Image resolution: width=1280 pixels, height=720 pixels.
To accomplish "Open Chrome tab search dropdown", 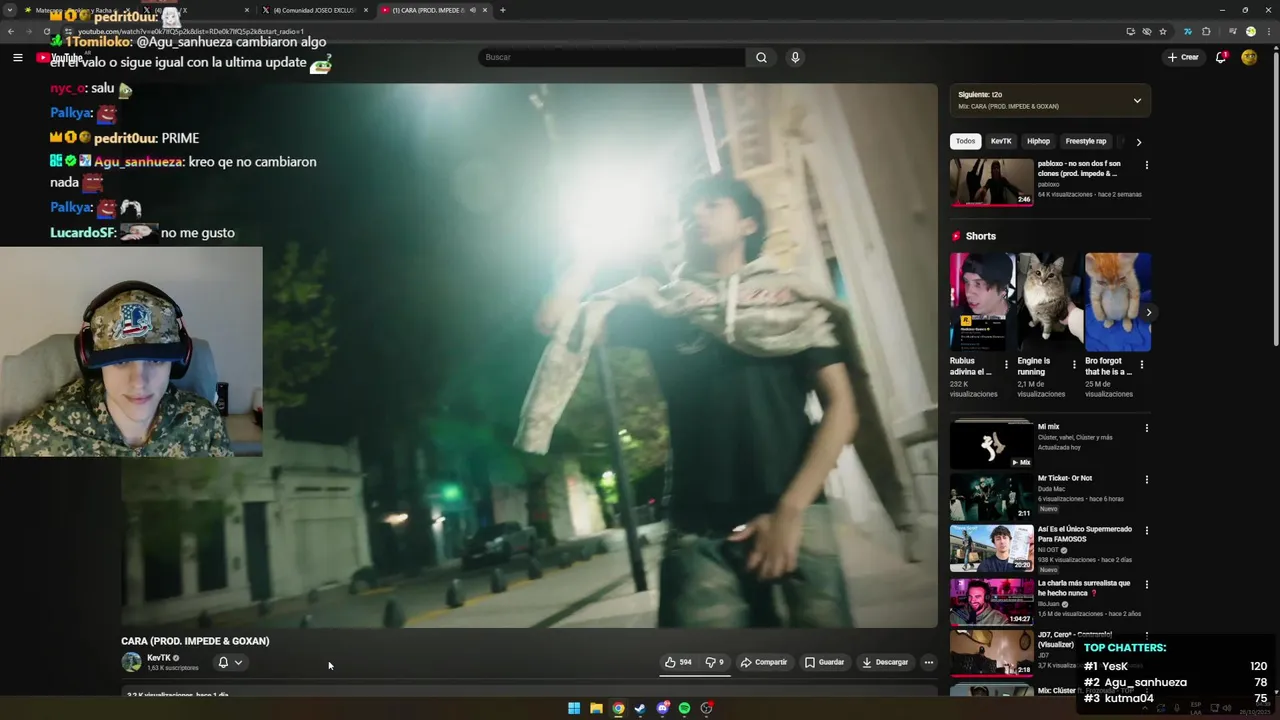I will 11,10.
